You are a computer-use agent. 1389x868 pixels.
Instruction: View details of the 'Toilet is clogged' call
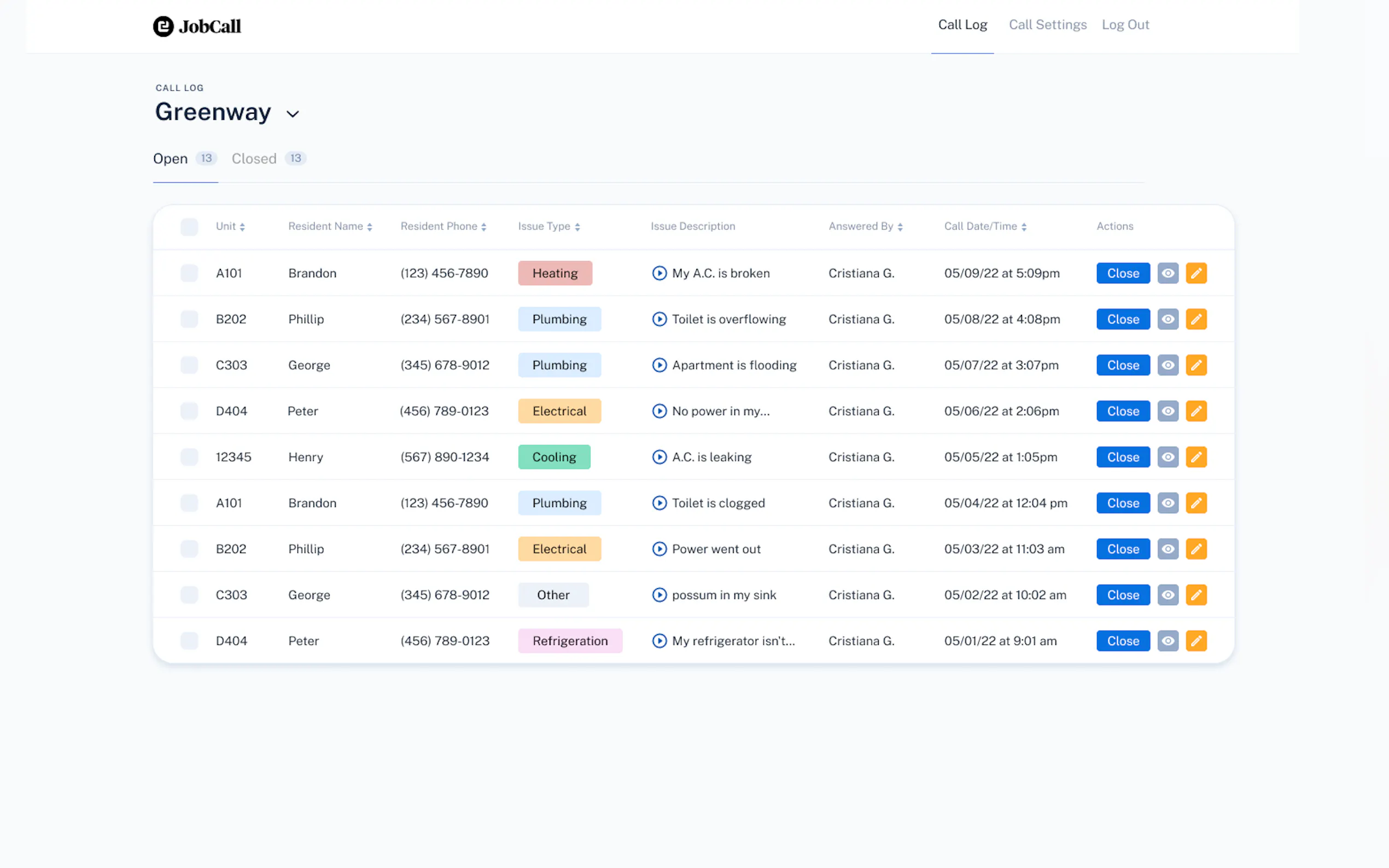[x=1168, y=503]
